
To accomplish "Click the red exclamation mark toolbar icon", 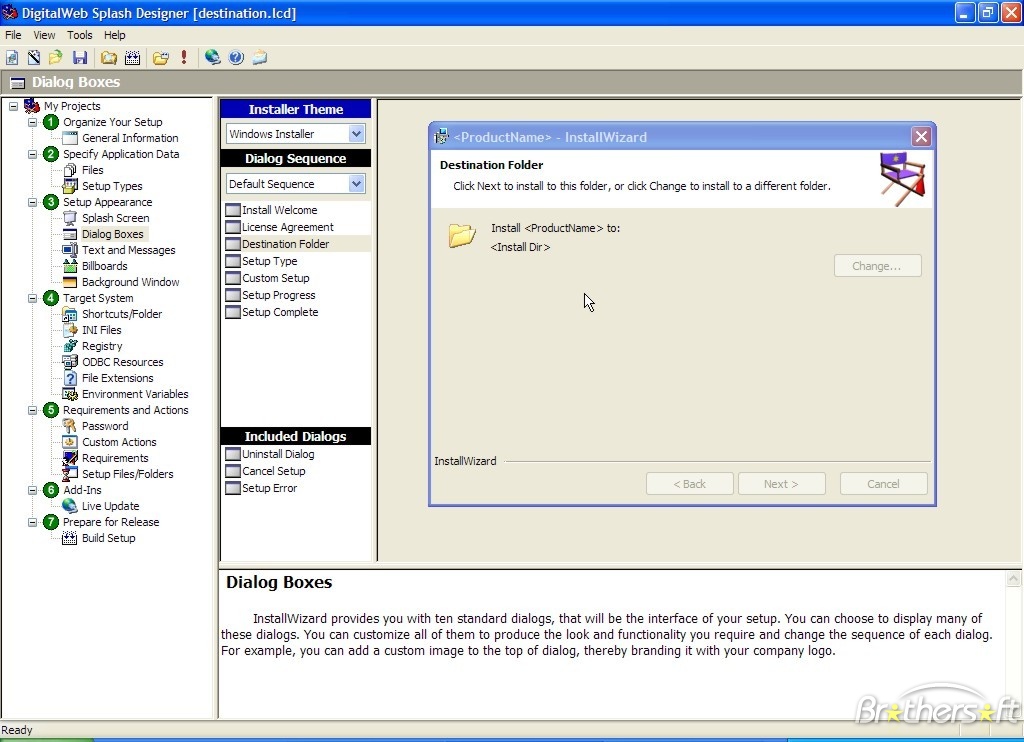I will click(x=184, y=57).
